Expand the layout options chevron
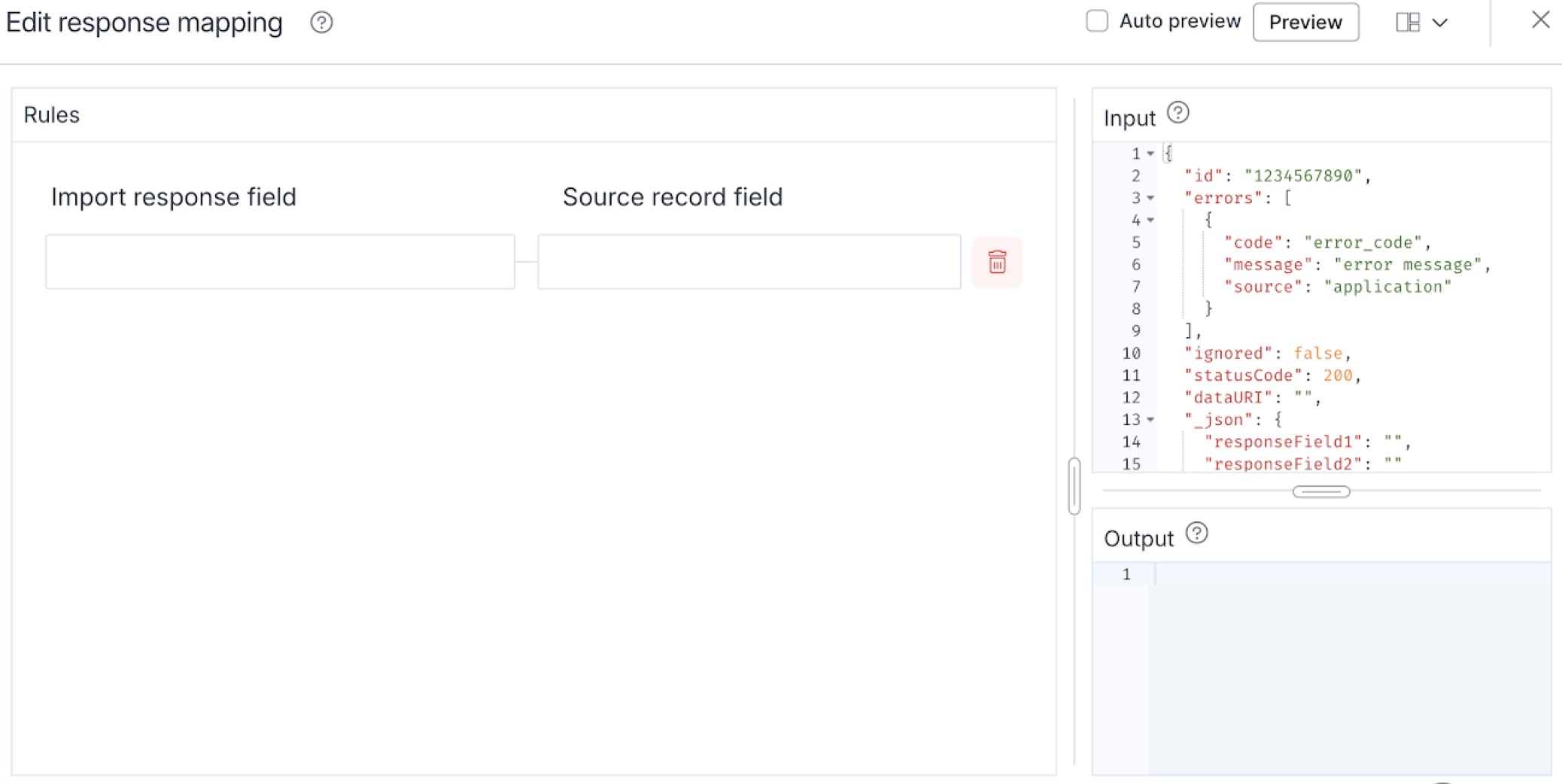The width and height of the screenshot is (1562, 784). click(1439, 23)
